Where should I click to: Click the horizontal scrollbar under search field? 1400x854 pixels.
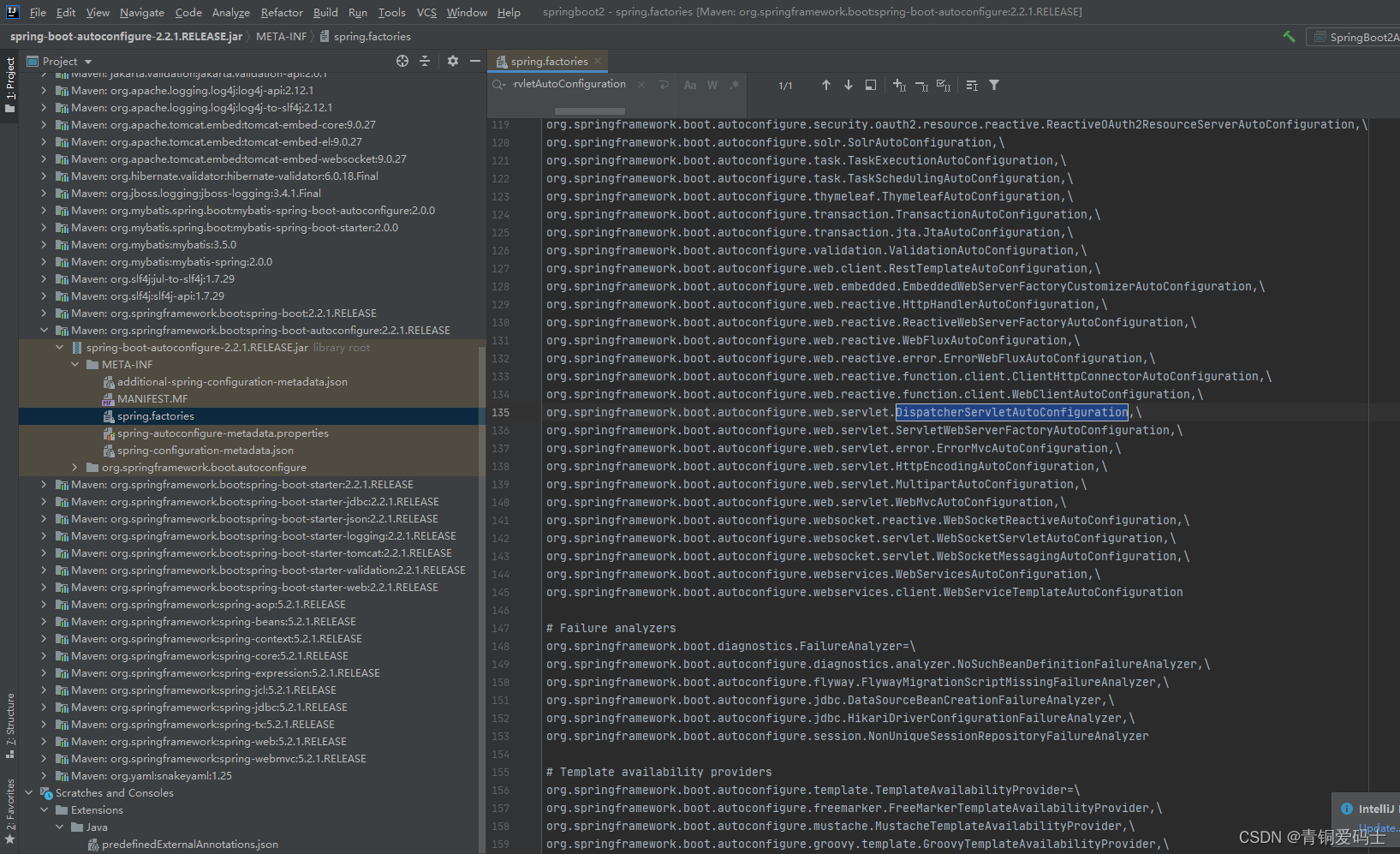[x=589, y=110]
